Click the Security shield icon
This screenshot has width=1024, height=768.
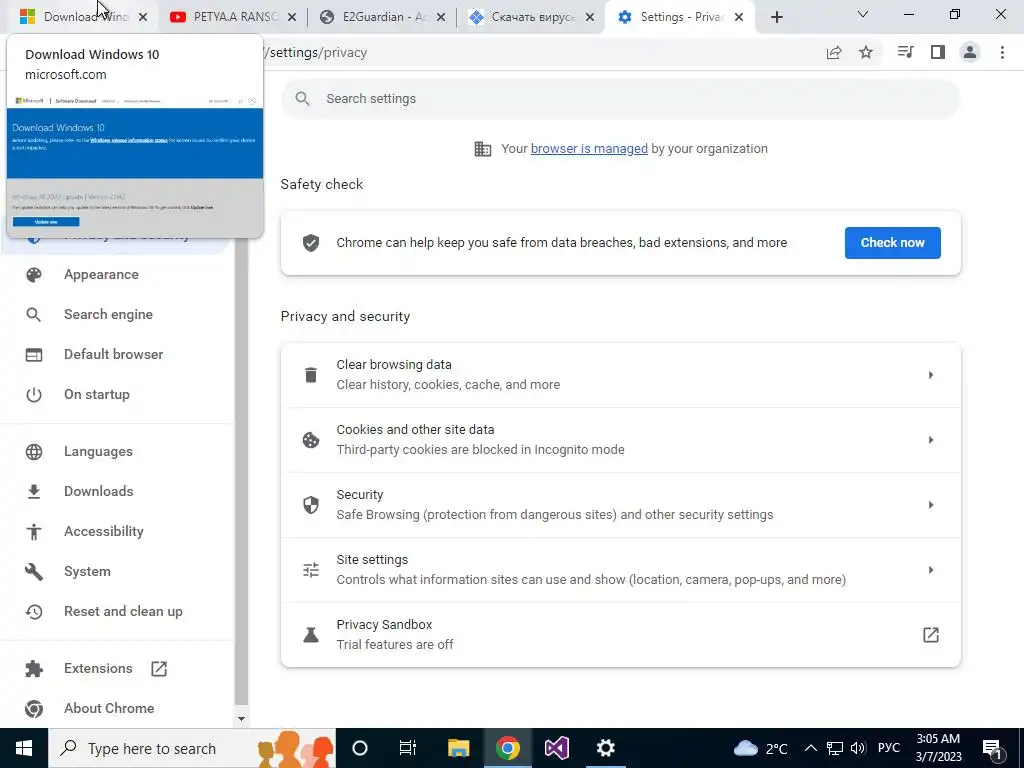311,505
